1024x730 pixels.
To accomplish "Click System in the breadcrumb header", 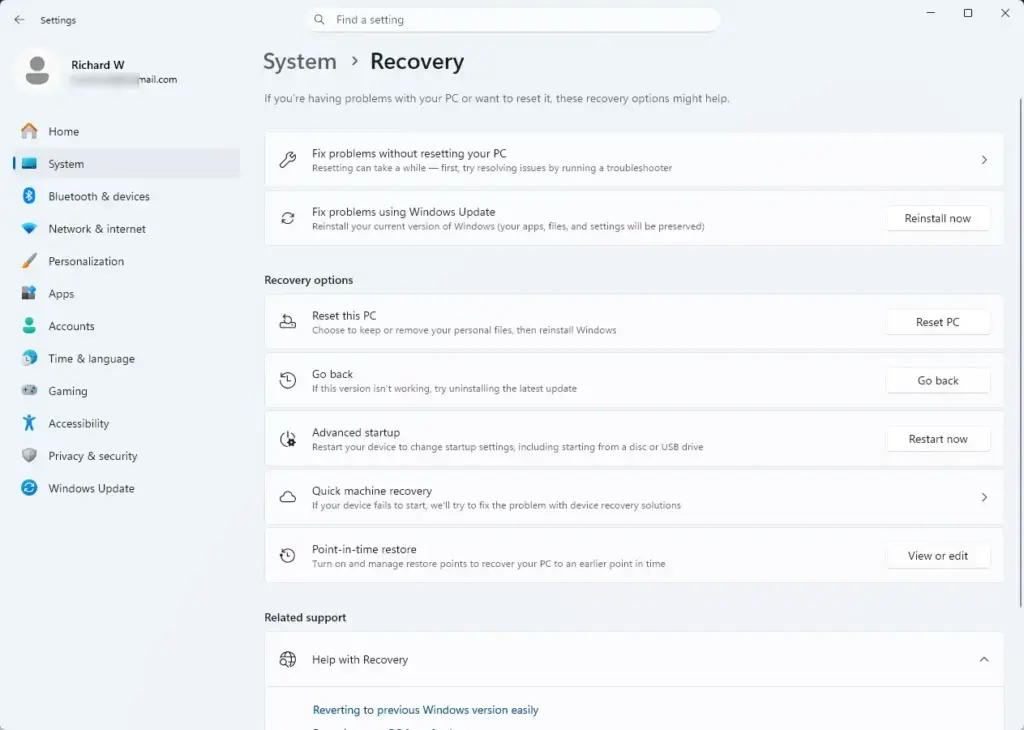I will coord(300,61).
